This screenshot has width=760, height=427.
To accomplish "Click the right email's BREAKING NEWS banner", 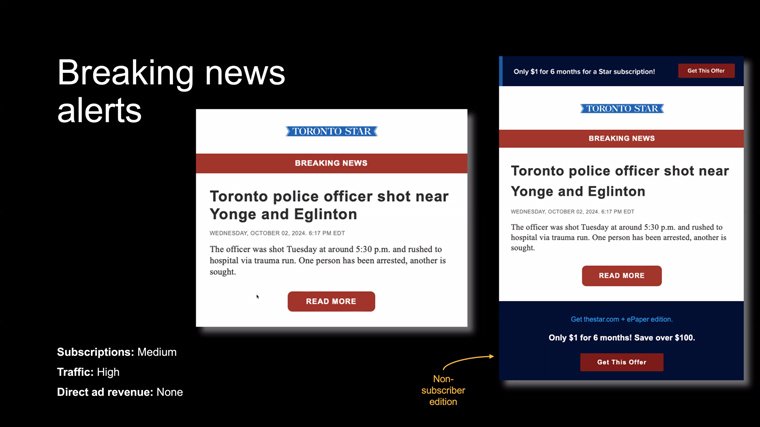I will tap(621, 139).
